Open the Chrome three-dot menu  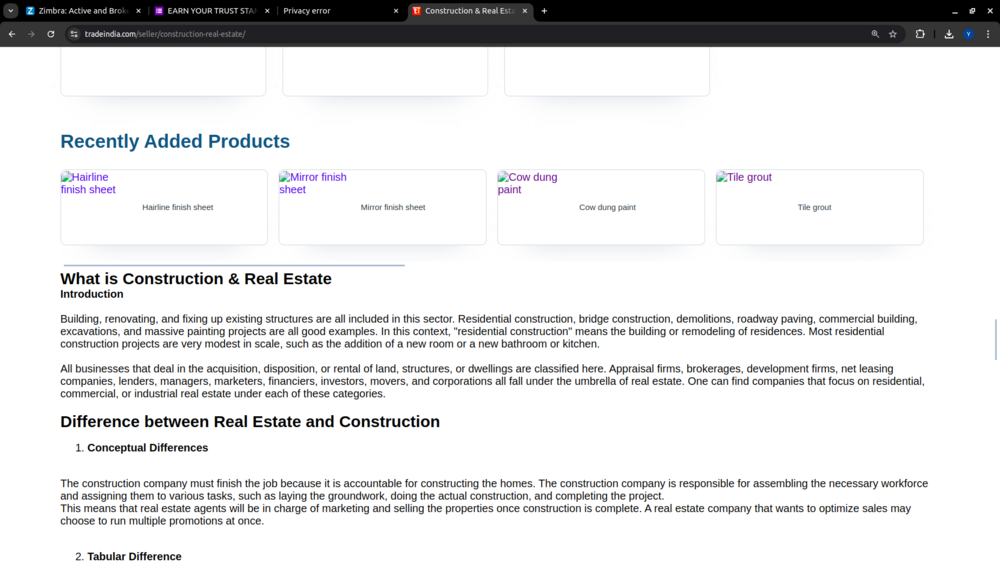(987, 34)
